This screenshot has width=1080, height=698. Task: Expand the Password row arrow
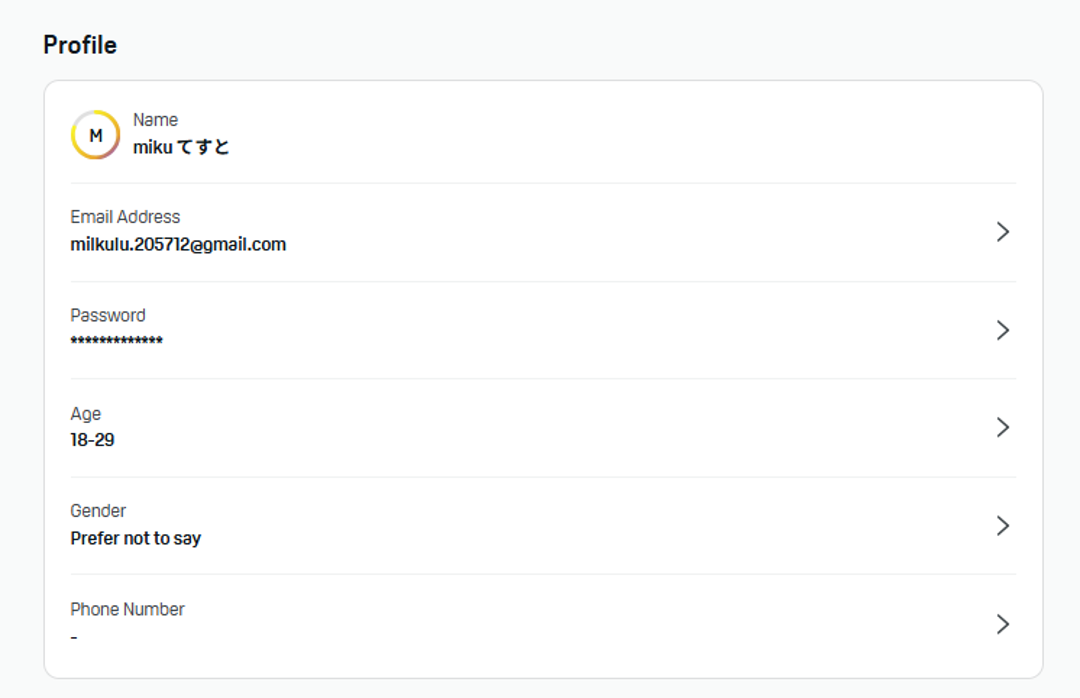click(1003, 330)
